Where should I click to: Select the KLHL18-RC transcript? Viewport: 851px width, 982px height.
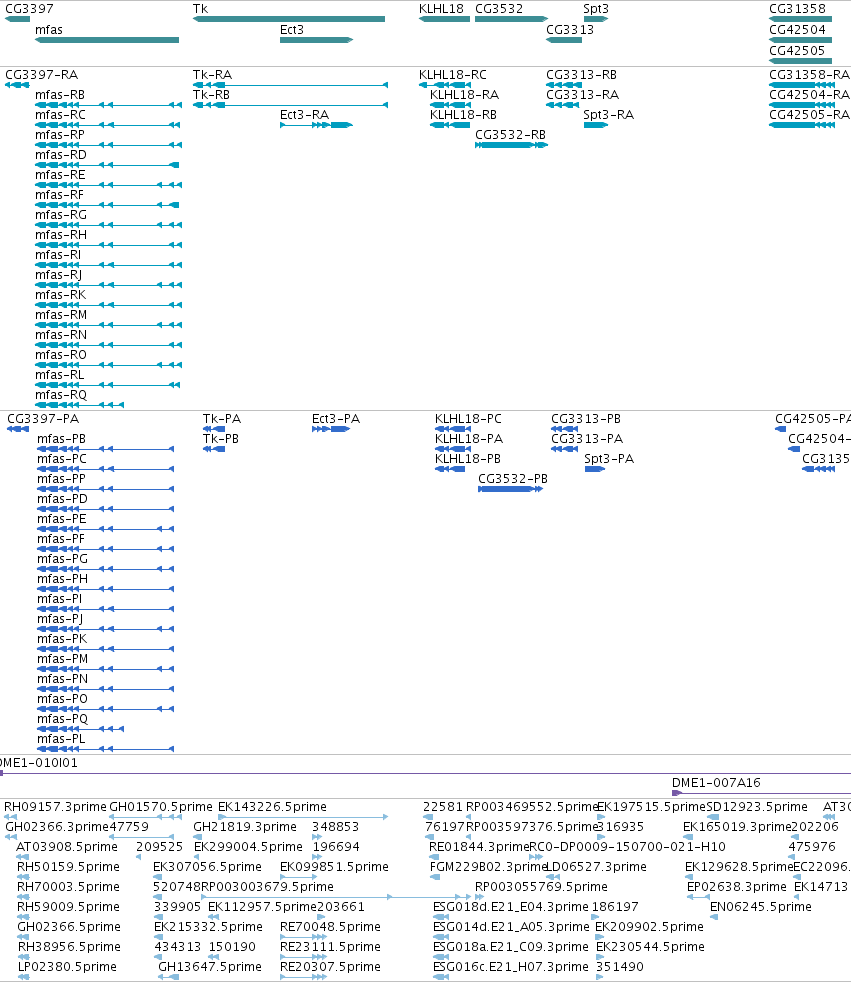point(445,85)
